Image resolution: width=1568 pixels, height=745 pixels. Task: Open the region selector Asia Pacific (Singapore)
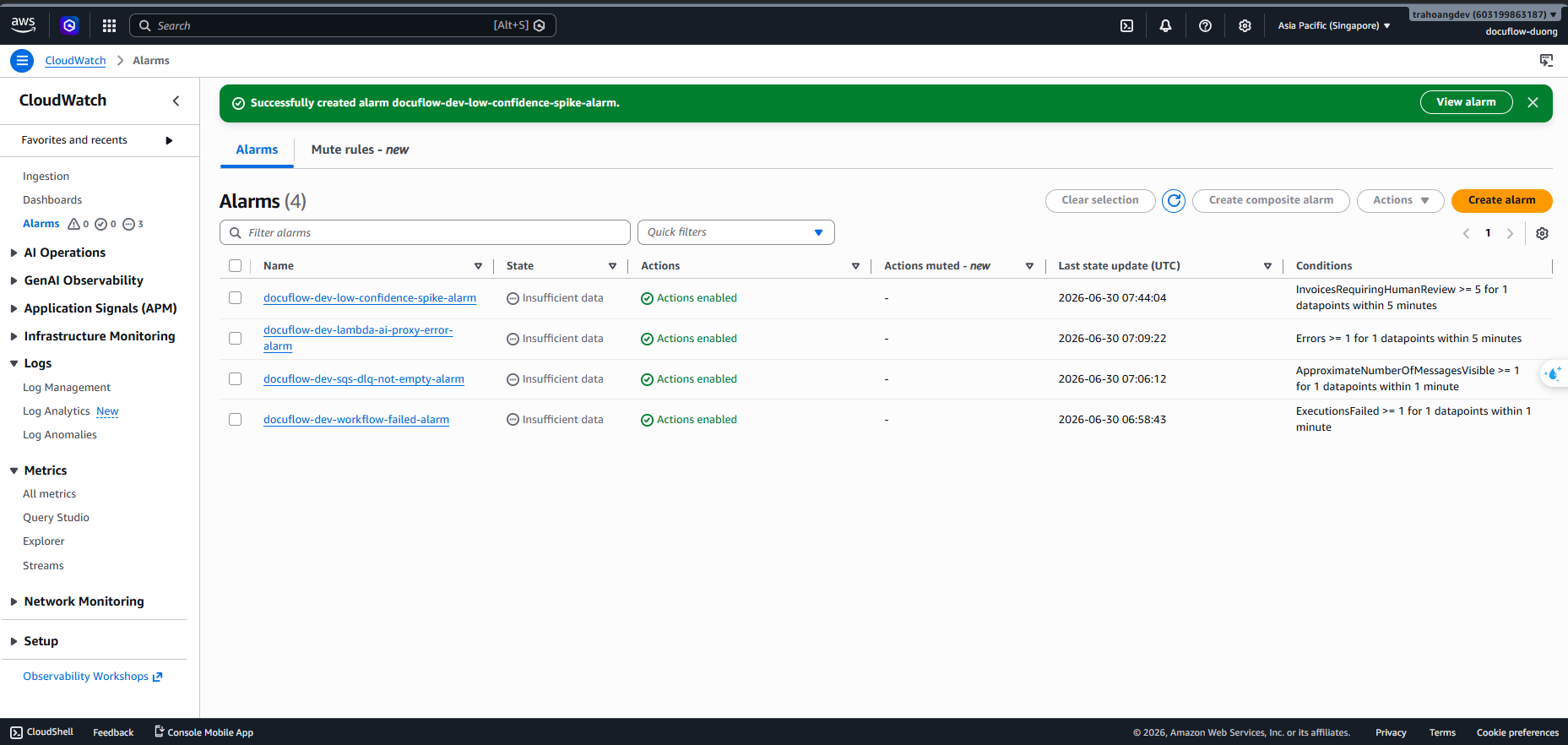1334,25
